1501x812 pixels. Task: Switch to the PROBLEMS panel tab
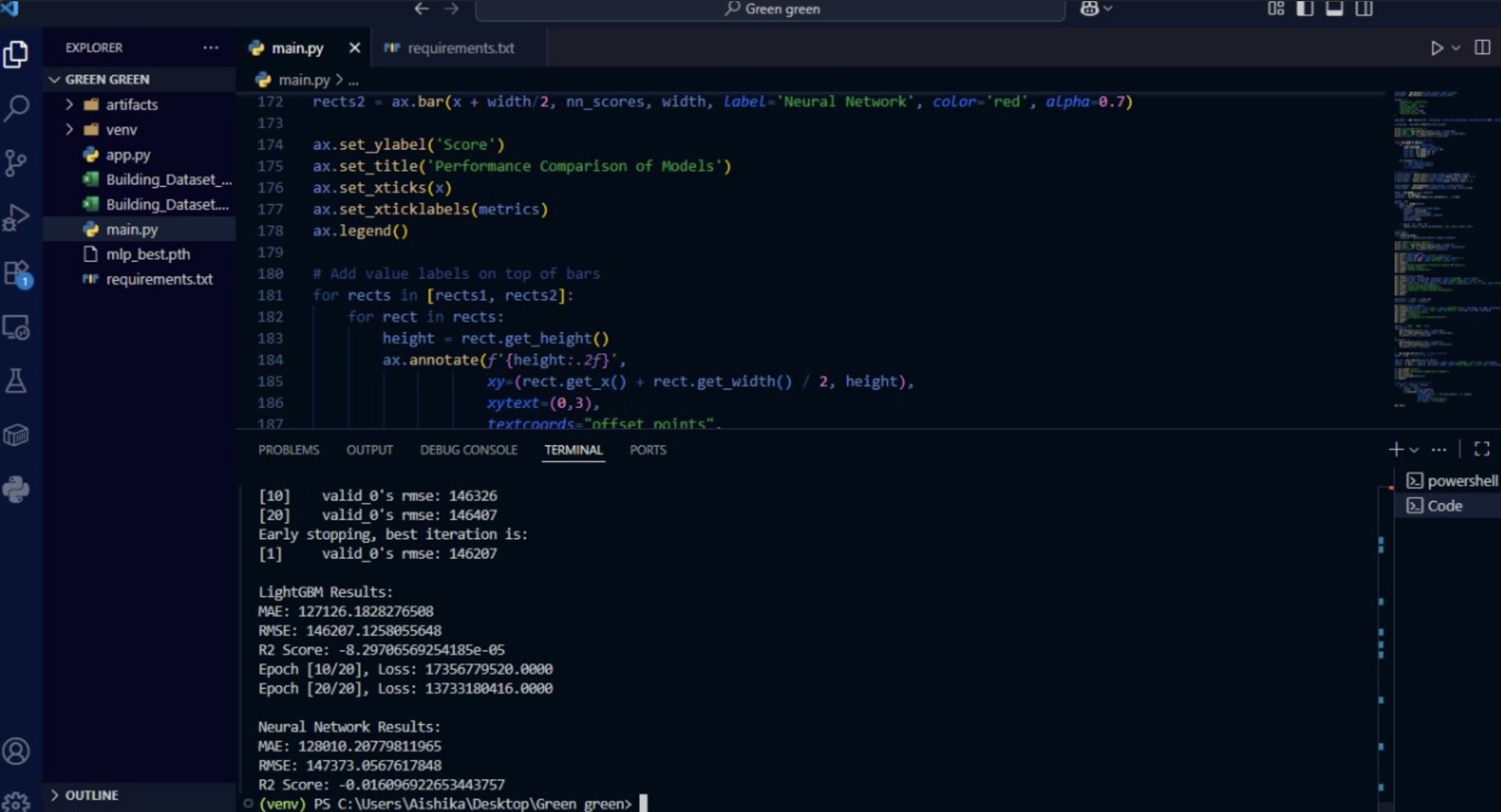[288, 450]
